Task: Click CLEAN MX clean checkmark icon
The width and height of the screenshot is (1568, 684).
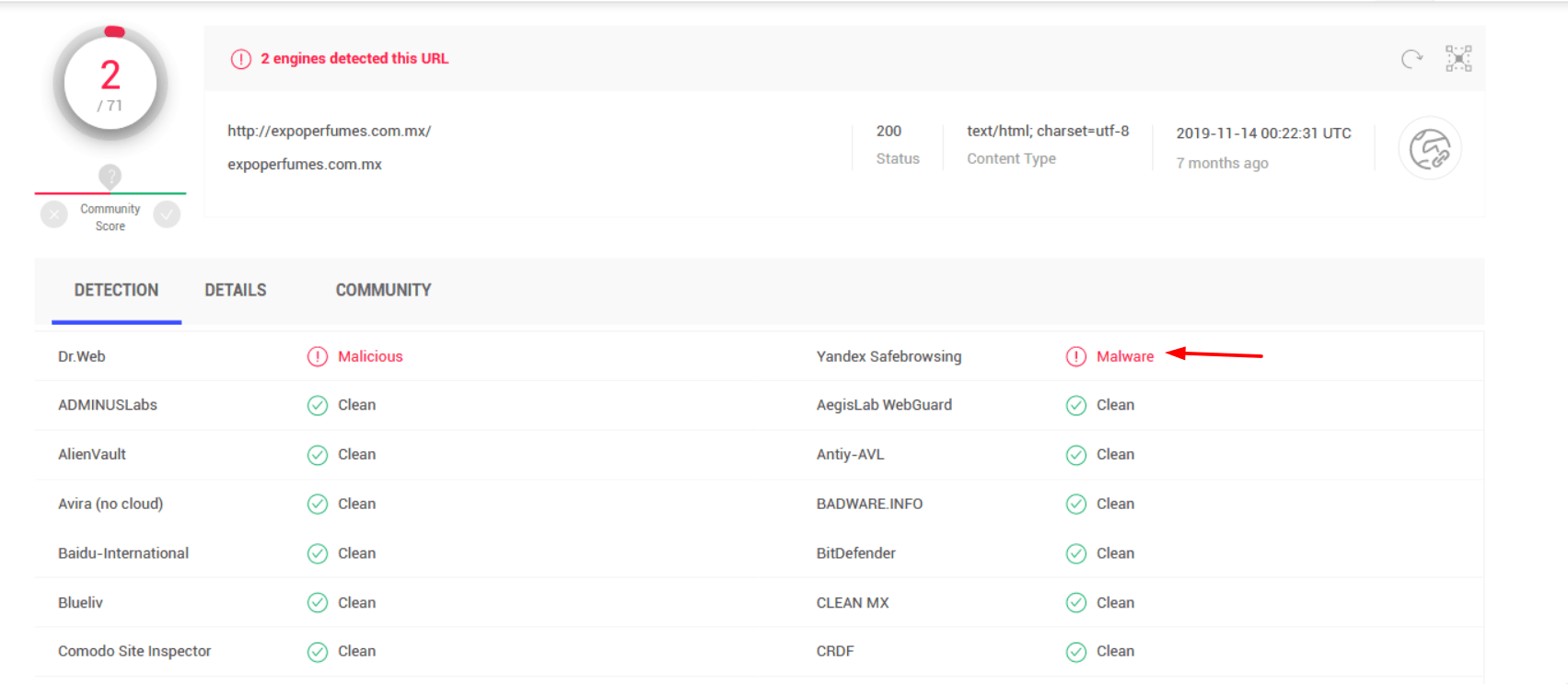Action: [x=1076, y=603]
